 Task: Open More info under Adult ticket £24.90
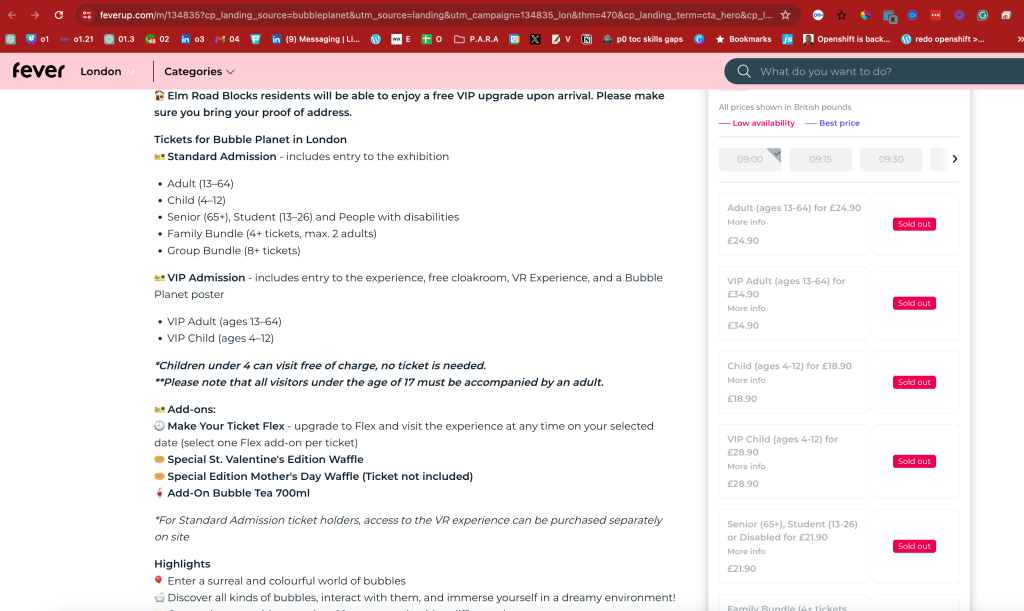(x=746, y=222)
